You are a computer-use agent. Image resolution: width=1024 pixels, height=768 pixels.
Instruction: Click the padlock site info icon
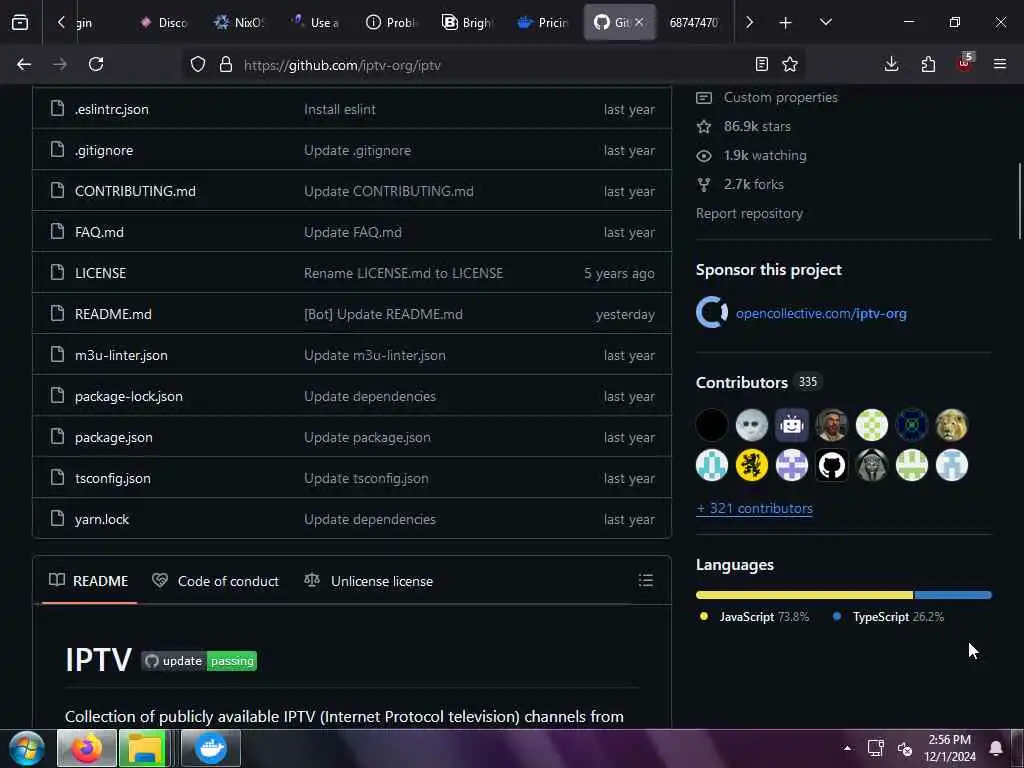coord(226,64)
